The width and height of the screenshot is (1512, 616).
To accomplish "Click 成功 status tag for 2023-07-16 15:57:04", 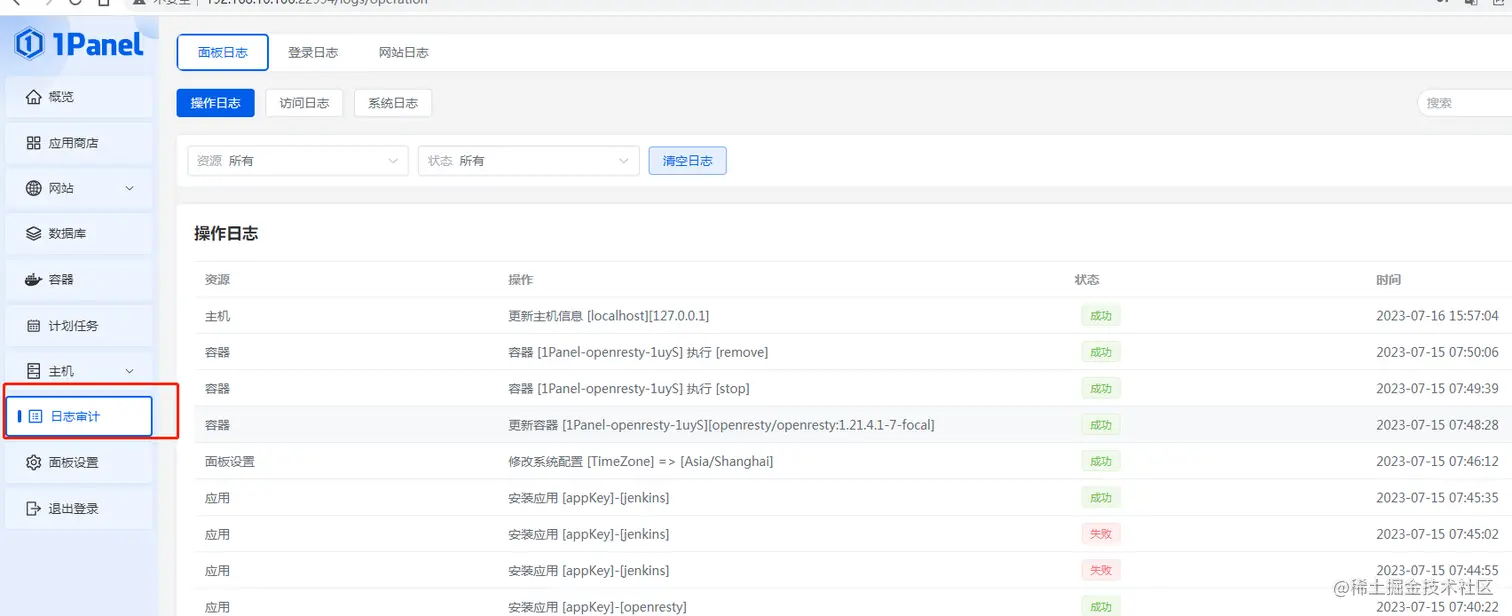I will tap(1101, 316).
